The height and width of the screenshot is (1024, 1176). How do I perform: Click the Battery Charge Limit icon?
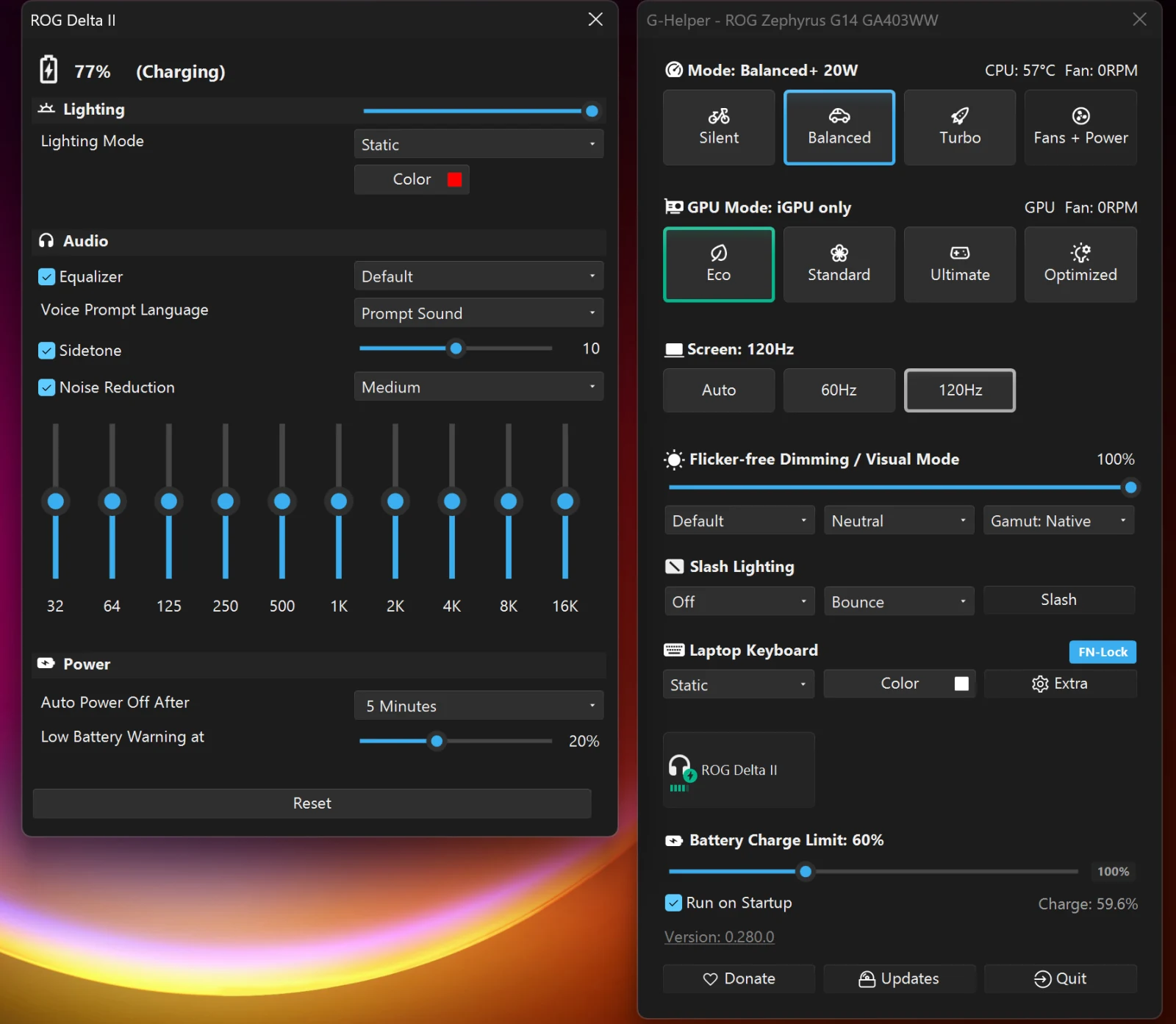pos(674,840)
